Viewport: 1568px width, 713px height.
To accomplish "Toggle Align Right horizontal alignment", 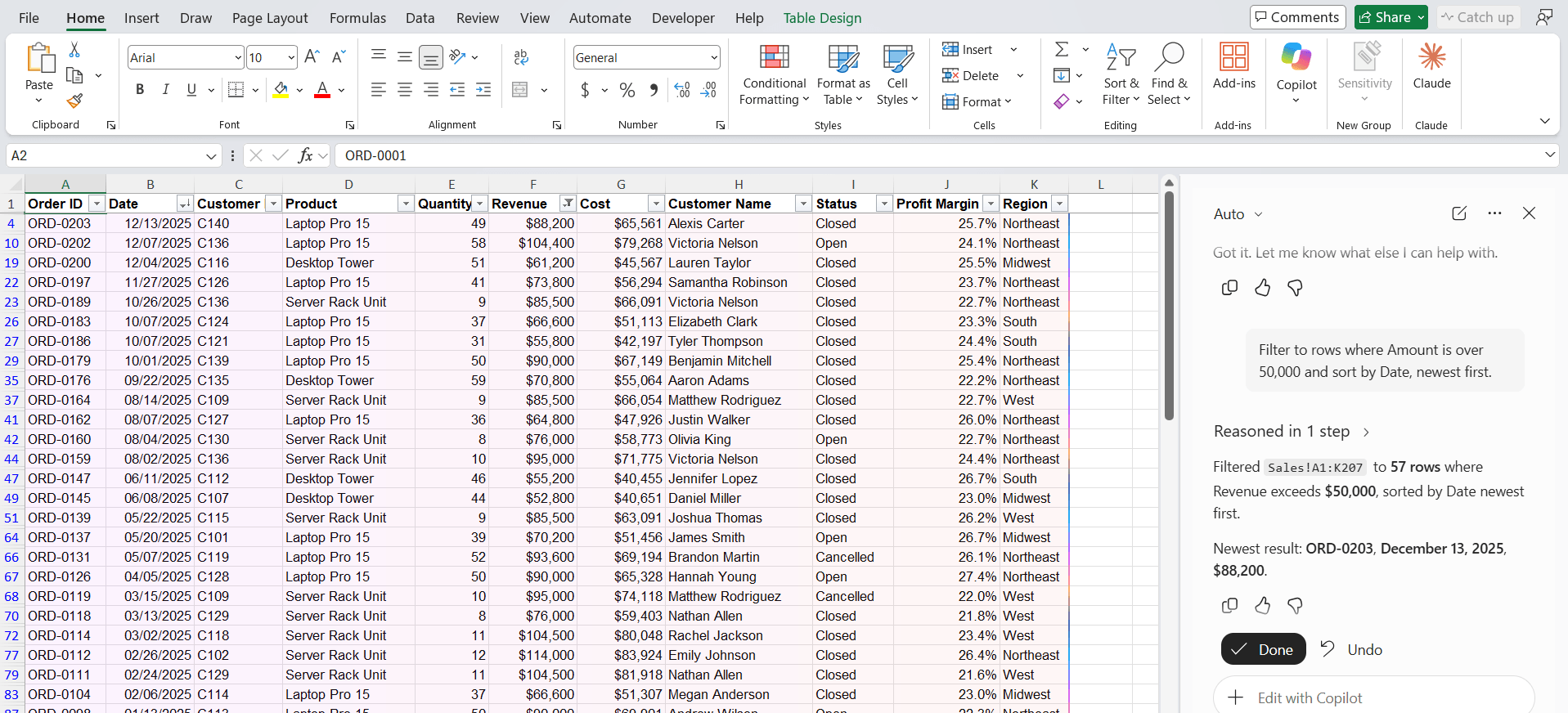I will 431,90.
